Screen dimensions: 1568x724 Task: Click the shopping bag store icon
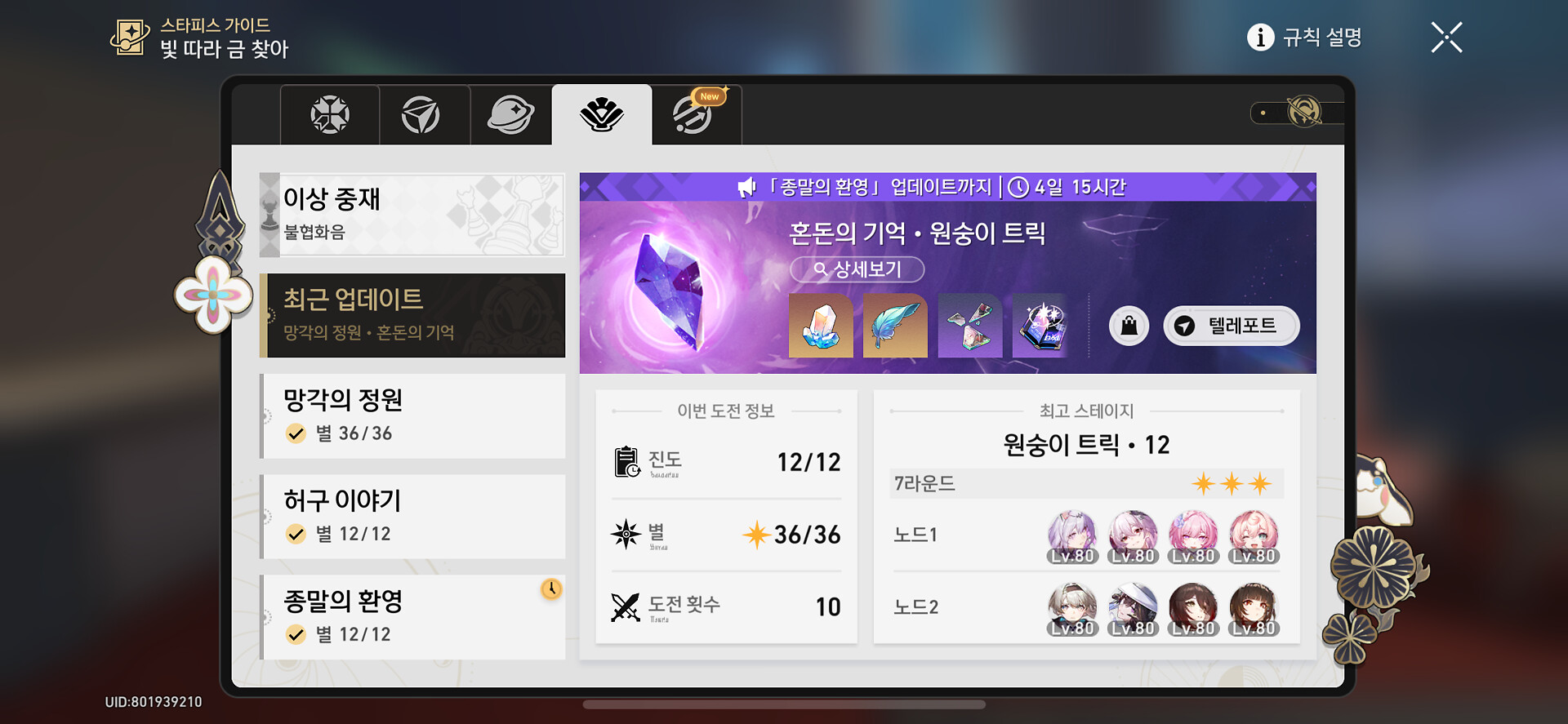[1129, 326]
